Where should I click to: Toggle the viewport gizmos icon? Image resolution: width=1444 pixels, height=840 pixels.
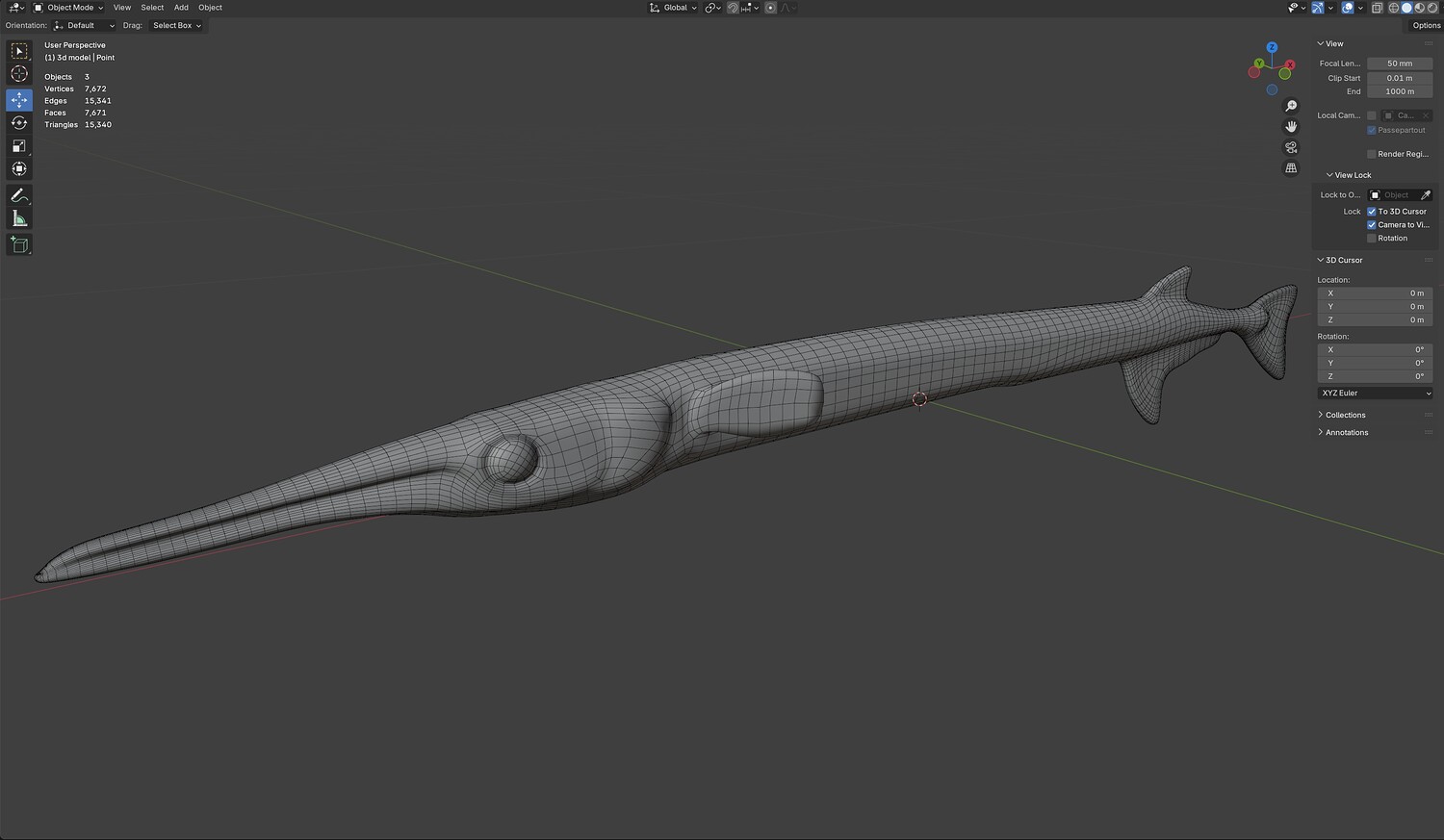[1318, 8]
